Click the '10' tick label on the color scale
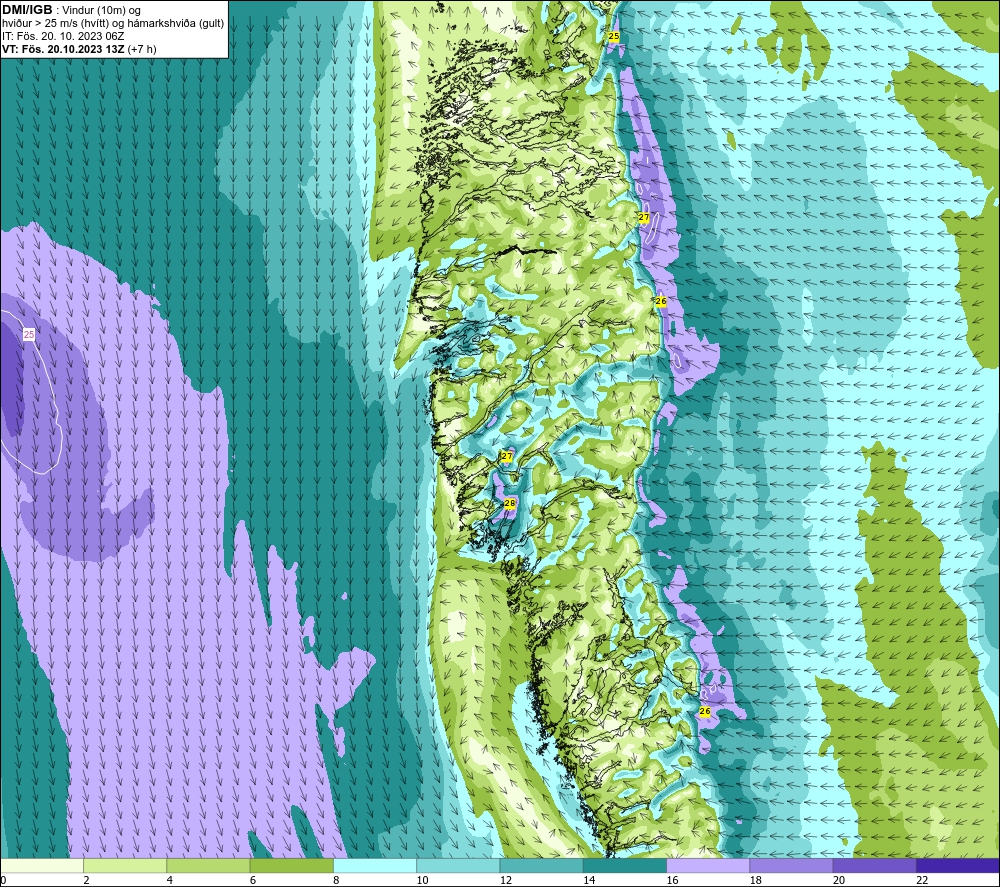Viewport: 1000px width, 887px height. tap(422, 881)
